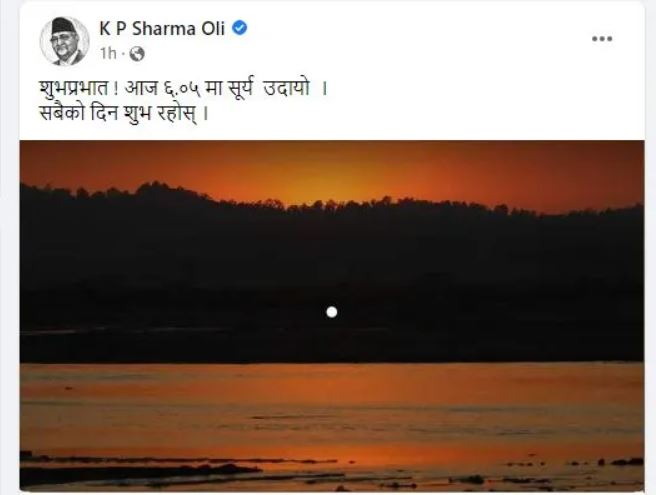656x495 pixels.
Task: Click the 1h post timestamp
Action: point(108,54)
